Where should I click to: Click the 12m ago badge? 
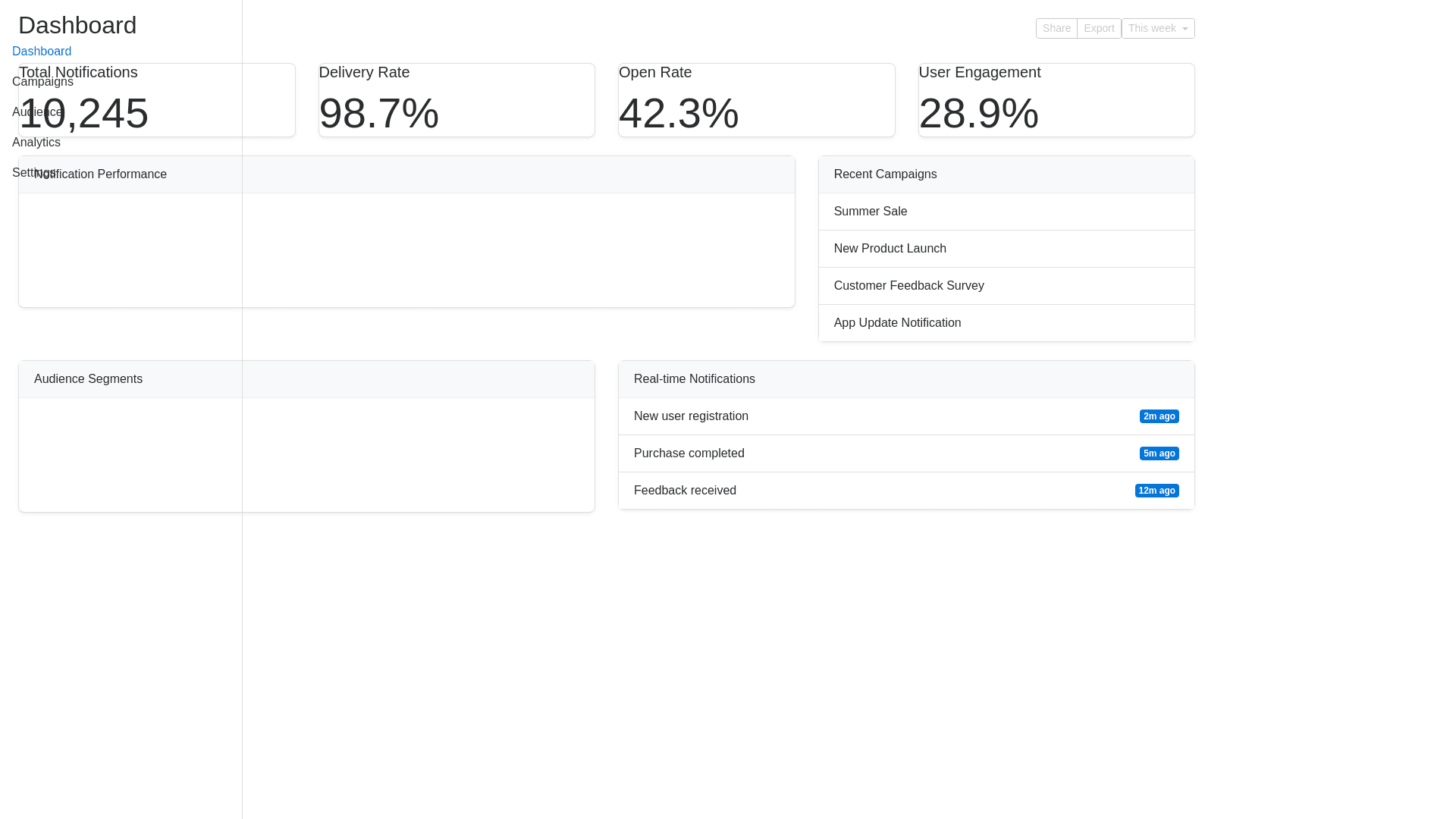pyautogui.click(x=1156, y=491)
